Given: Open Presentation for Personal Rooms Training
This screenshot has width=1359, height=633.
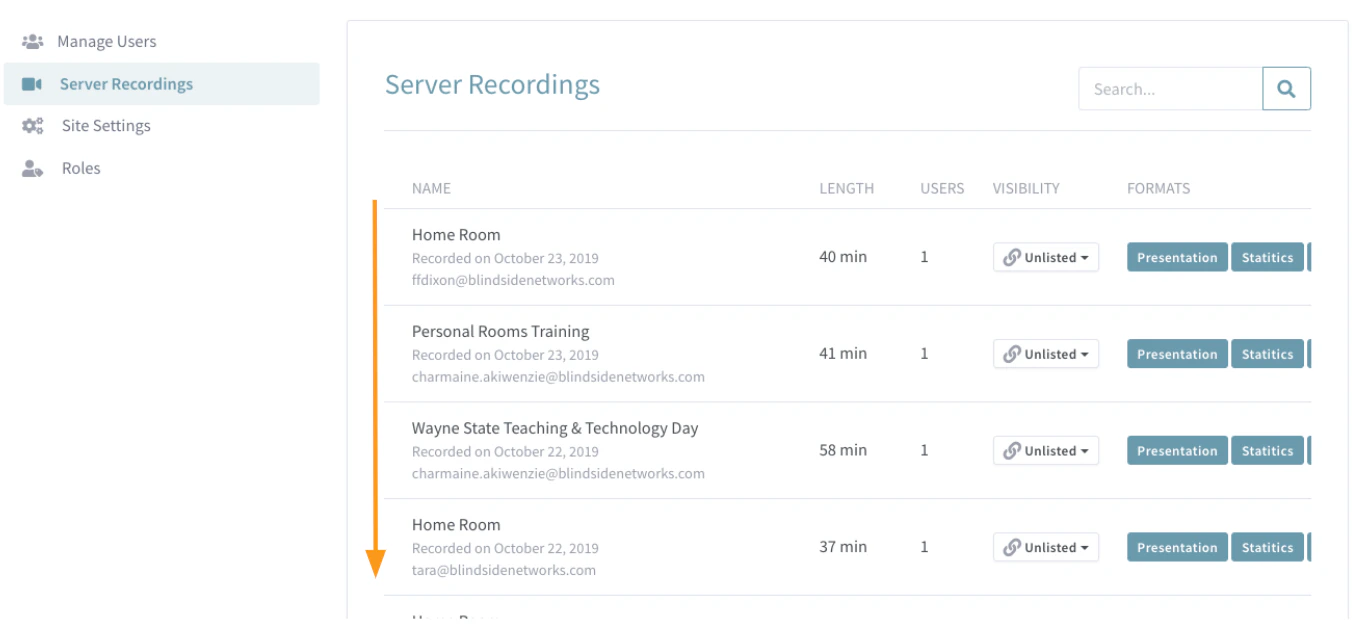Looking at the screenshot, I should click(1177, 354).
